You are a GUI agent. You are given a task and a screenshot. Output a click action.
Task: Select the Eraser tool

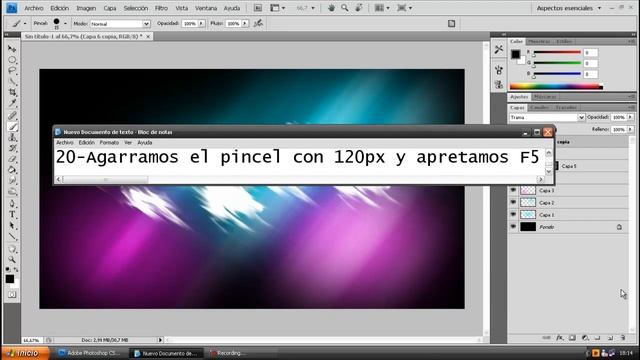point(12,159)
